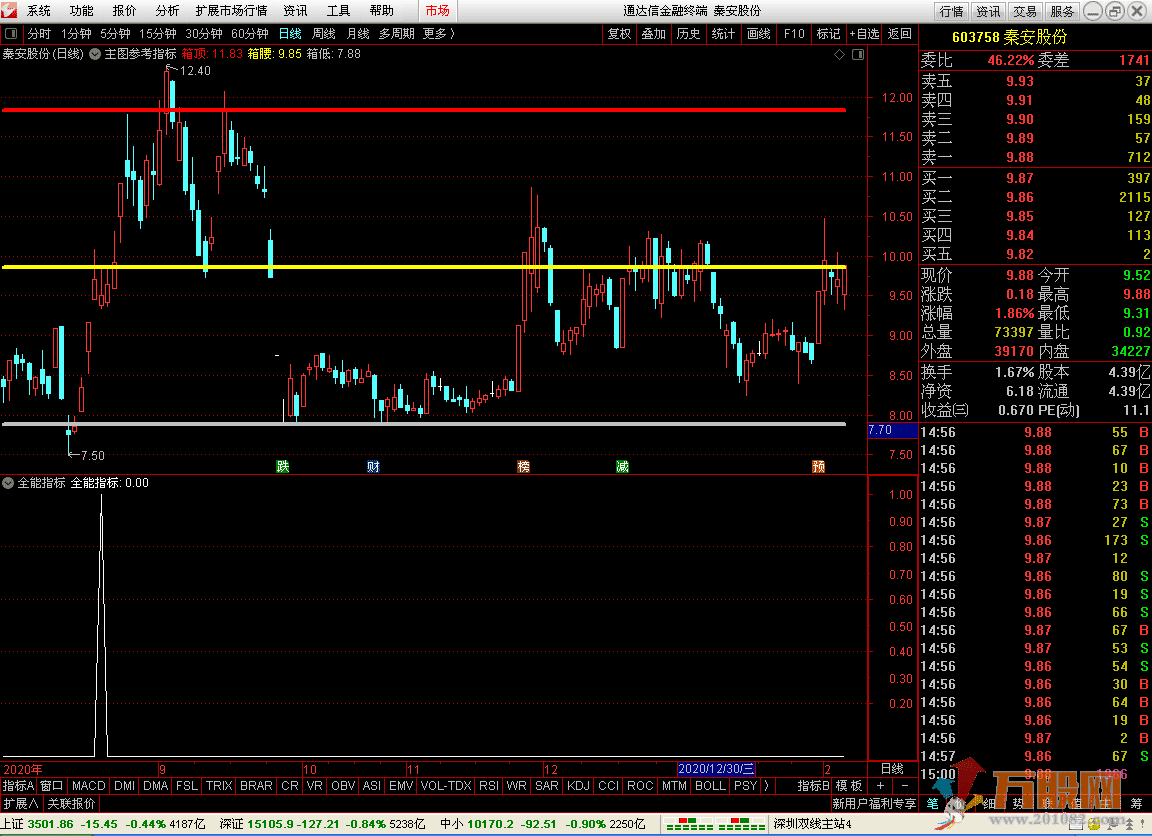Switch to 15分钟 chart period
The height and width of the screenshot is (836, 1152).
pyautogui.click(x=158, y=34)
